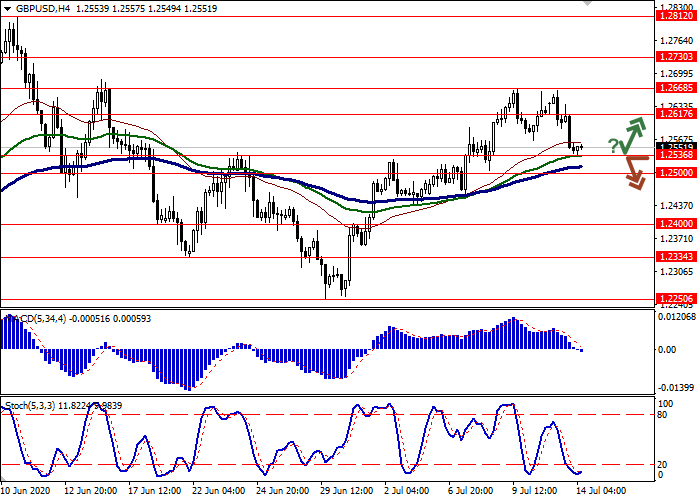Click the Stochastic scale value 20
The width and height of the screenshot is (700, 500).
pos(662,465)
